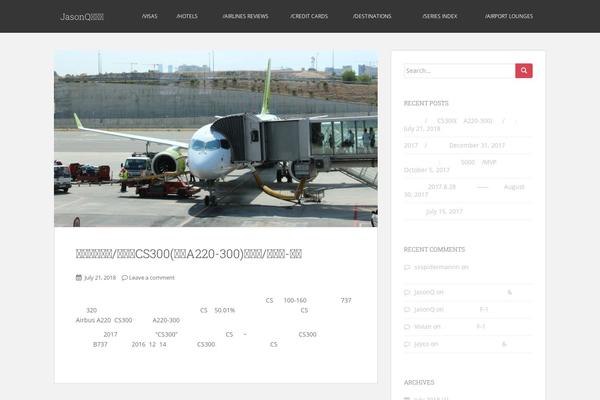Focus the Search input field
Viewport: 600px width, 400px height.
pyautogui.click(x=459, y=71)
